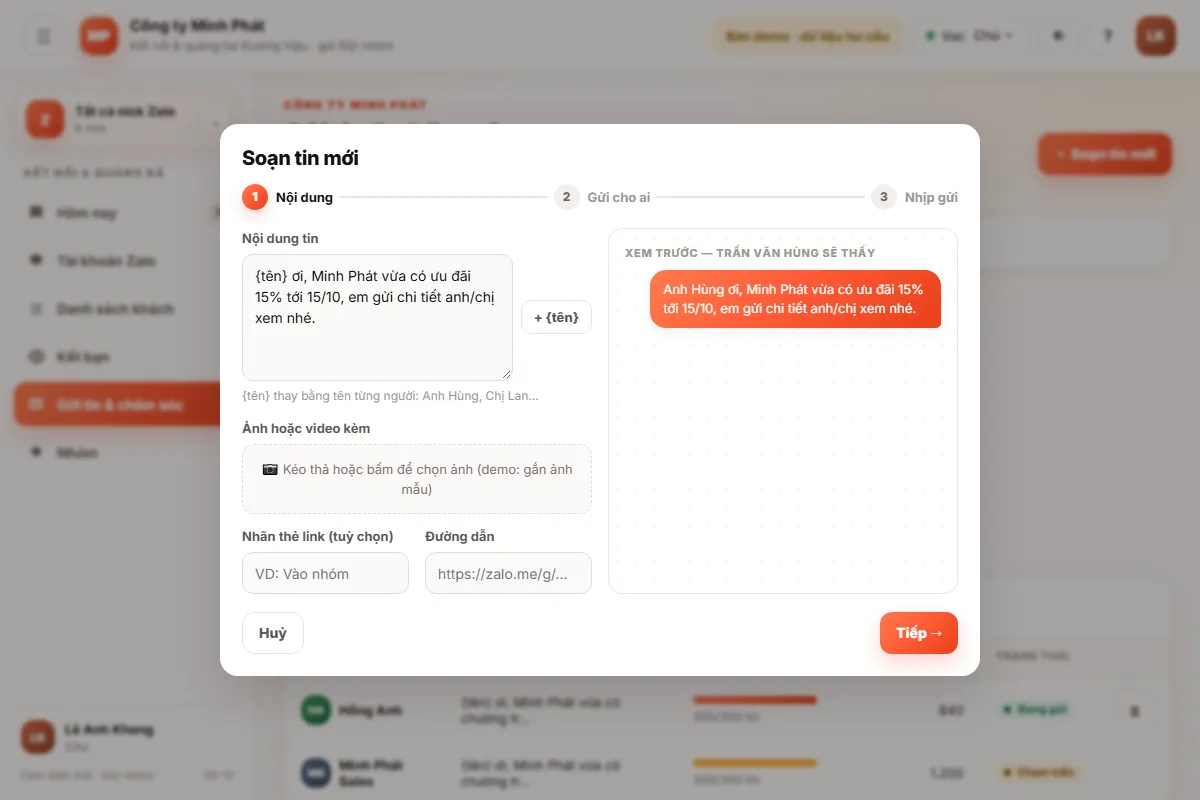Cancel the new message with Huỷ
1200x800 pixels.
point(272,633)
